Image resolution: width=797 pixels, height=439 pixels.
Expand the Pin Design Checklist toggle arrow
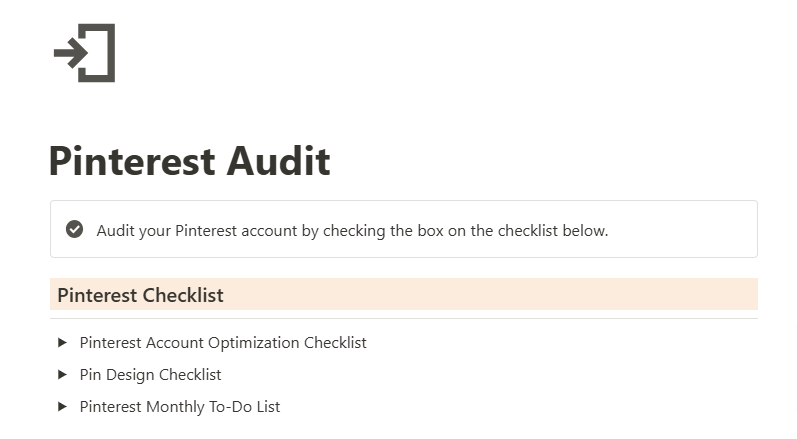62,374
